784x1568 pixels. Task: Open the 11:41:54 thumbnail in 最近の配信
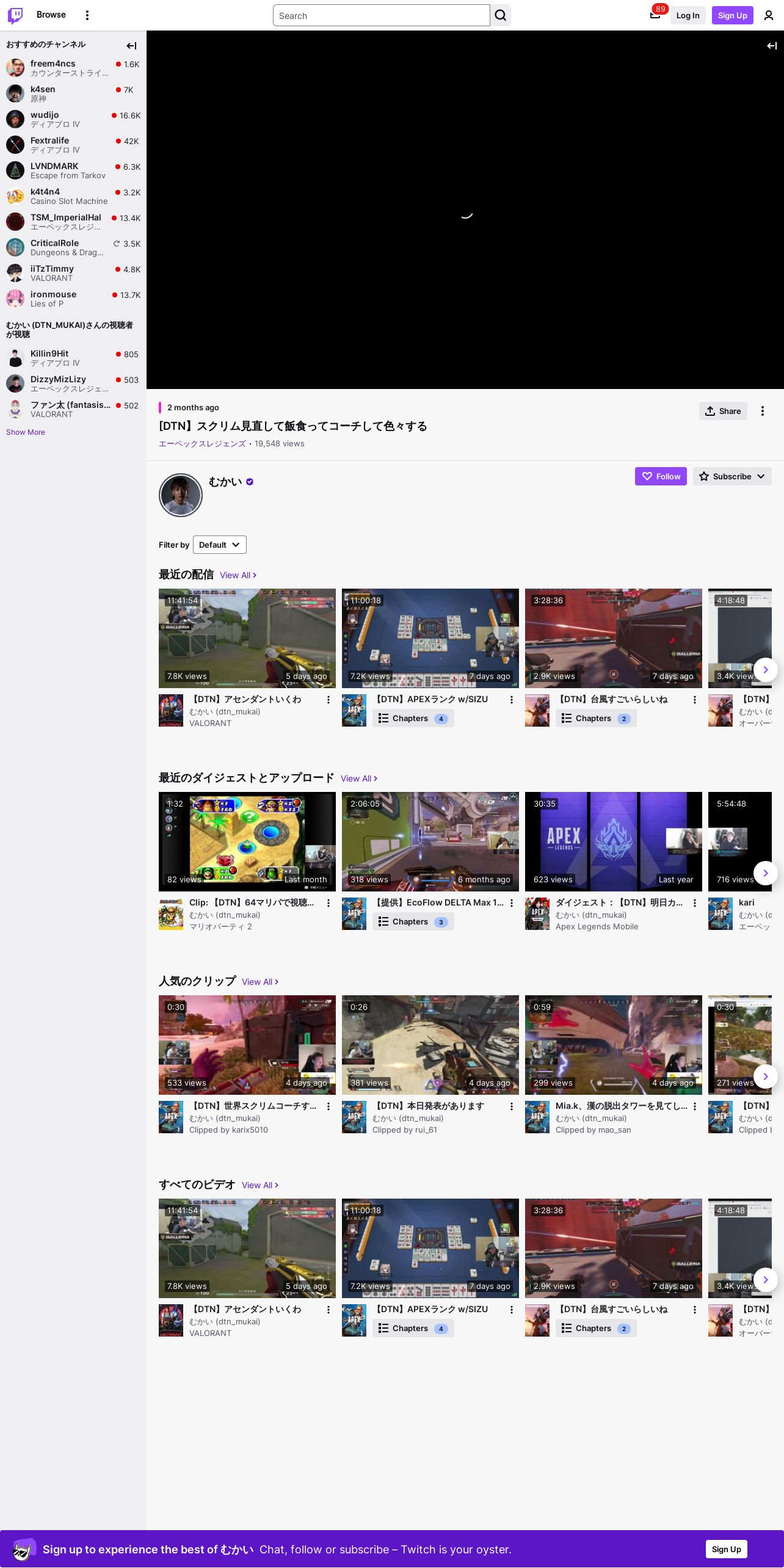pyautogui.click(x=247, y=638)
